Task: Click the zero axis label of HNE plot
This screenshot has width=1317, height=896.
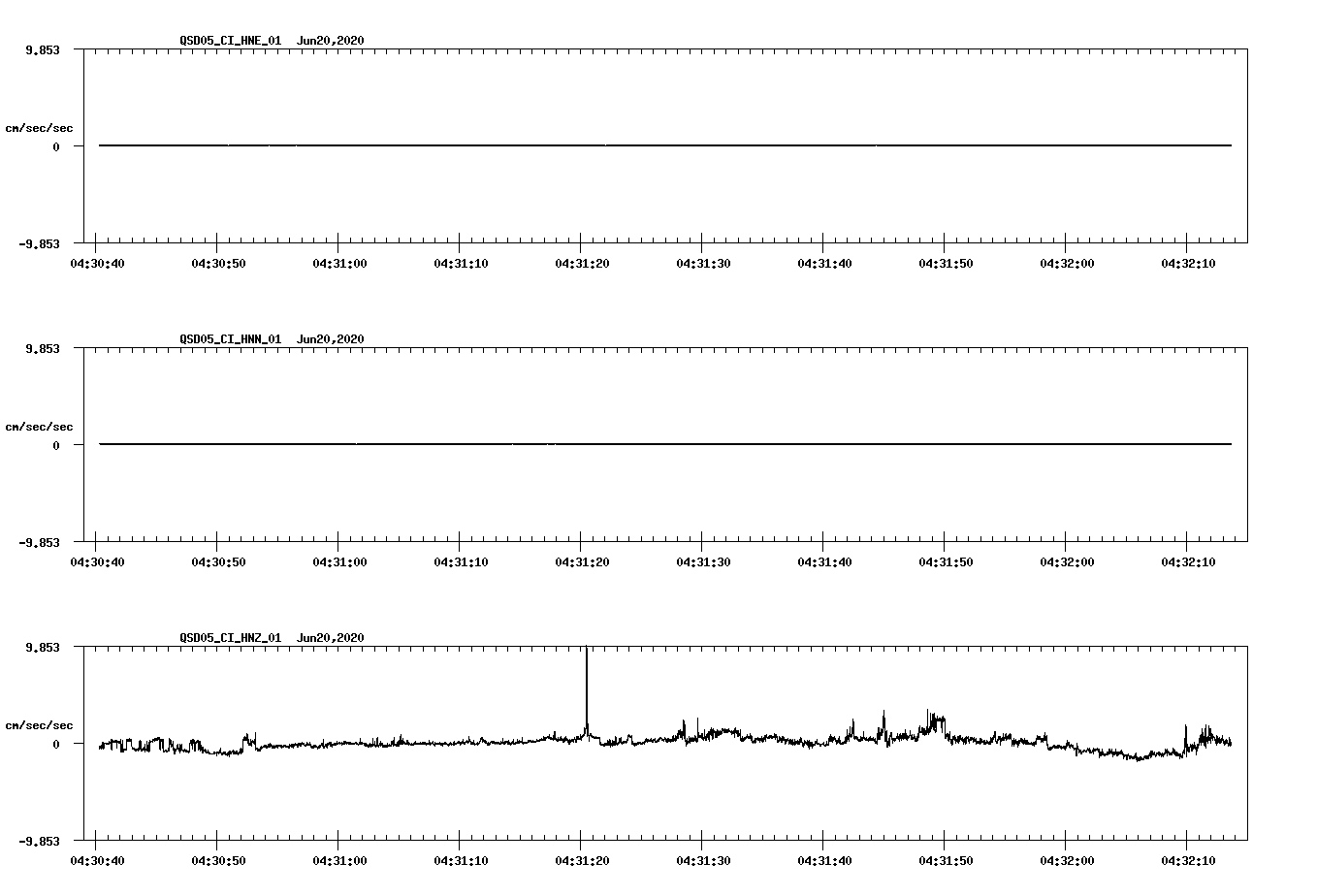Action: click(56, 147)
